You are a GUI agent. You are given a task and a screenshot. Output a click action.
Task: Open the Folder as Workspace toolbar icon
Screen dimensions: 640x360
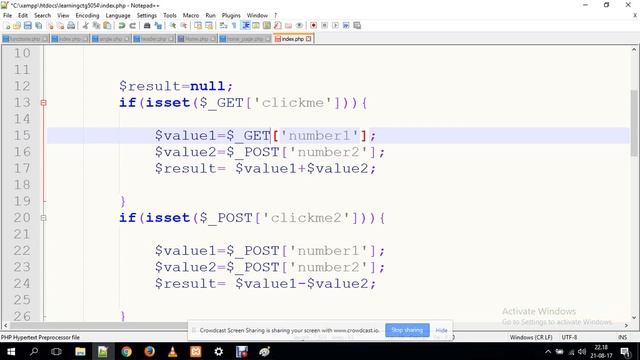point(288,25)
